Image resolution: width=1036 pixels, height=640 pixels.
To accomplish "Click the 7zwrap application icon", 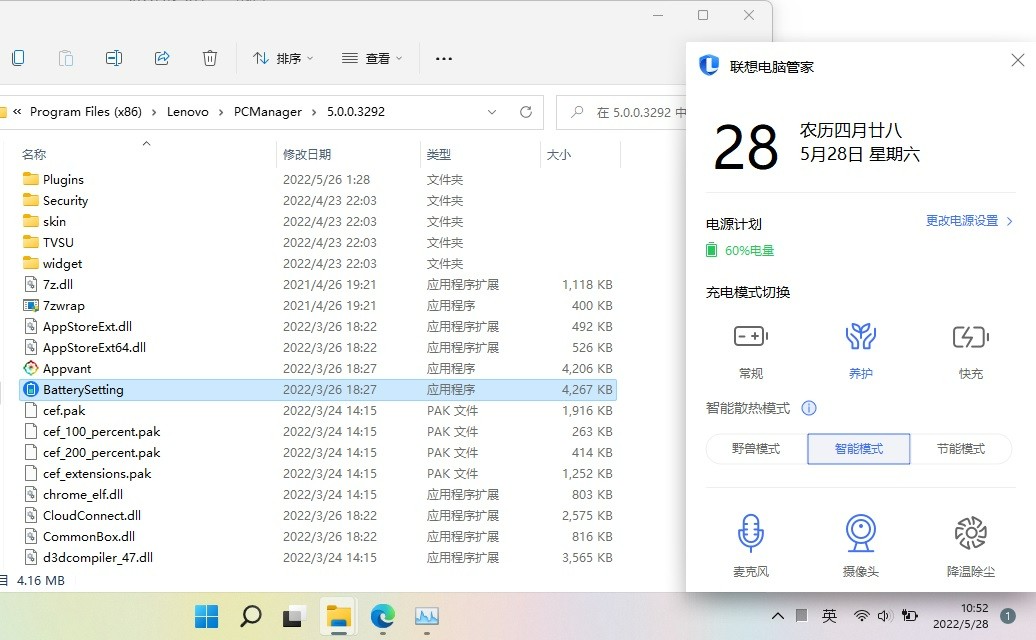I will [x=30, y=305].
